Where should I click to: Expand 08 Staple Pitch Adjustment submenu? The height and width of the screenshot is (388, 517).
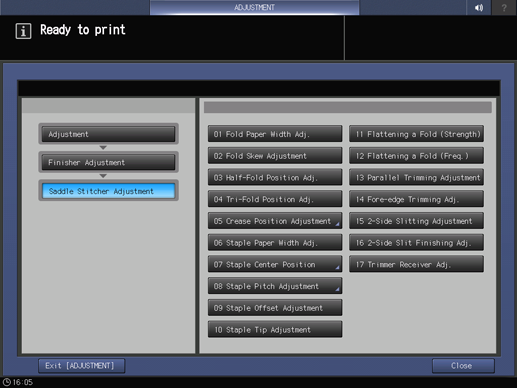point(275,286)
